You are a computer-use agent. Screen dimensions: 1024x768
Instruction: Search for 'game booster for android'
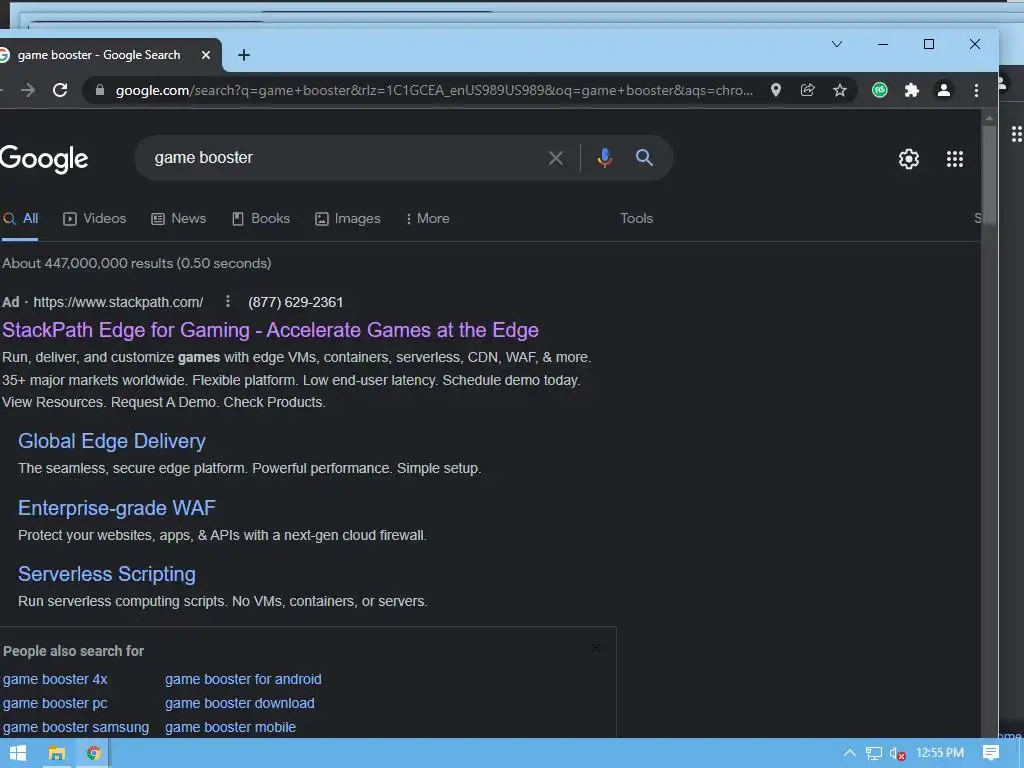[243, 679]
